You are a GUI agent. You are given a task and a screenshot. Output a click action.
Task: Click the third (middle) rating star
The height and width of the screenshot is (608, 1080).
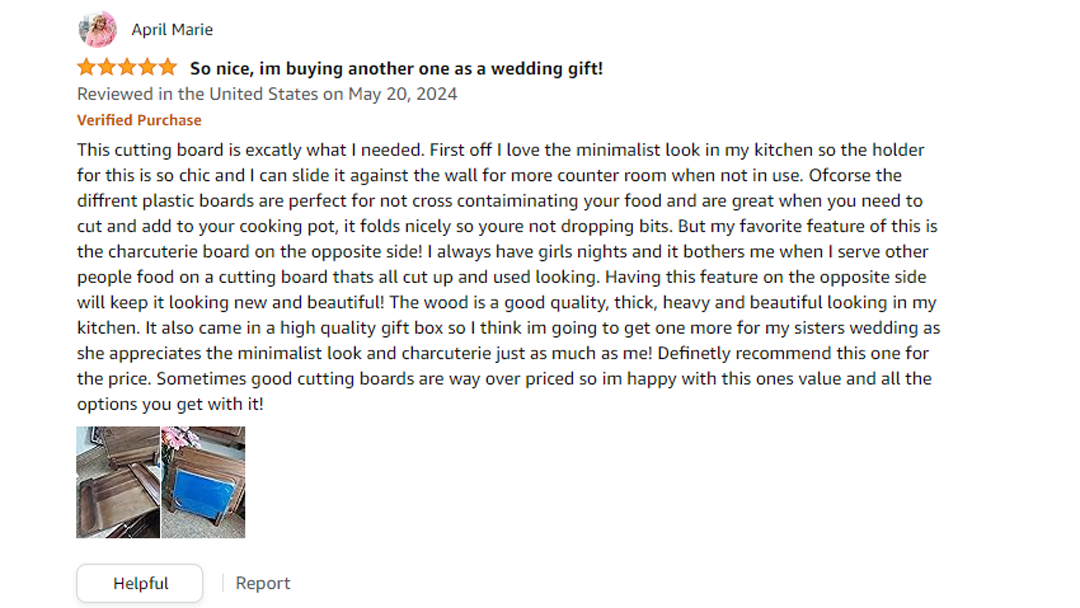coord(127,68)
